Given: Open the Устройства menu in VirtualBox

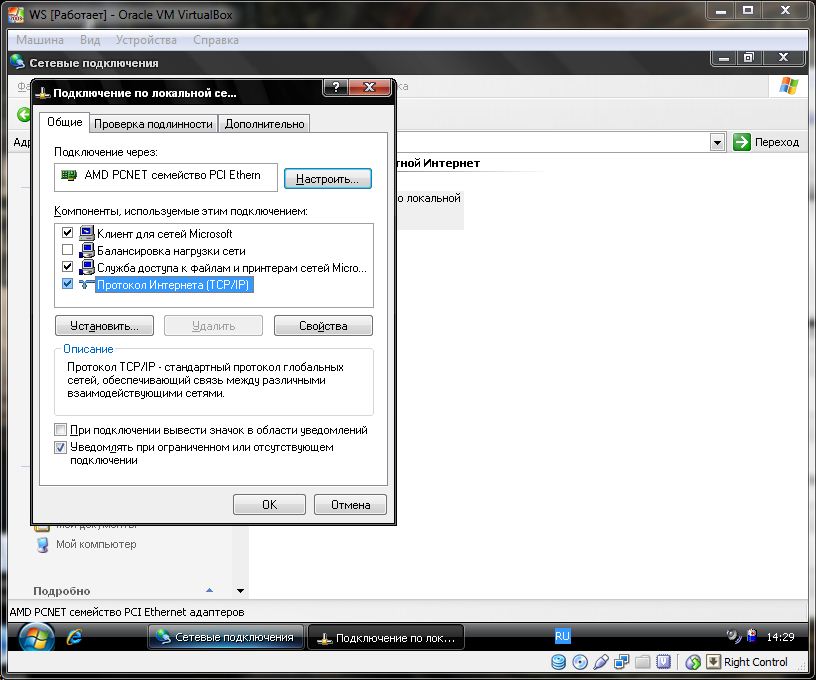Looking at the screenshot, I should [146, 40].
